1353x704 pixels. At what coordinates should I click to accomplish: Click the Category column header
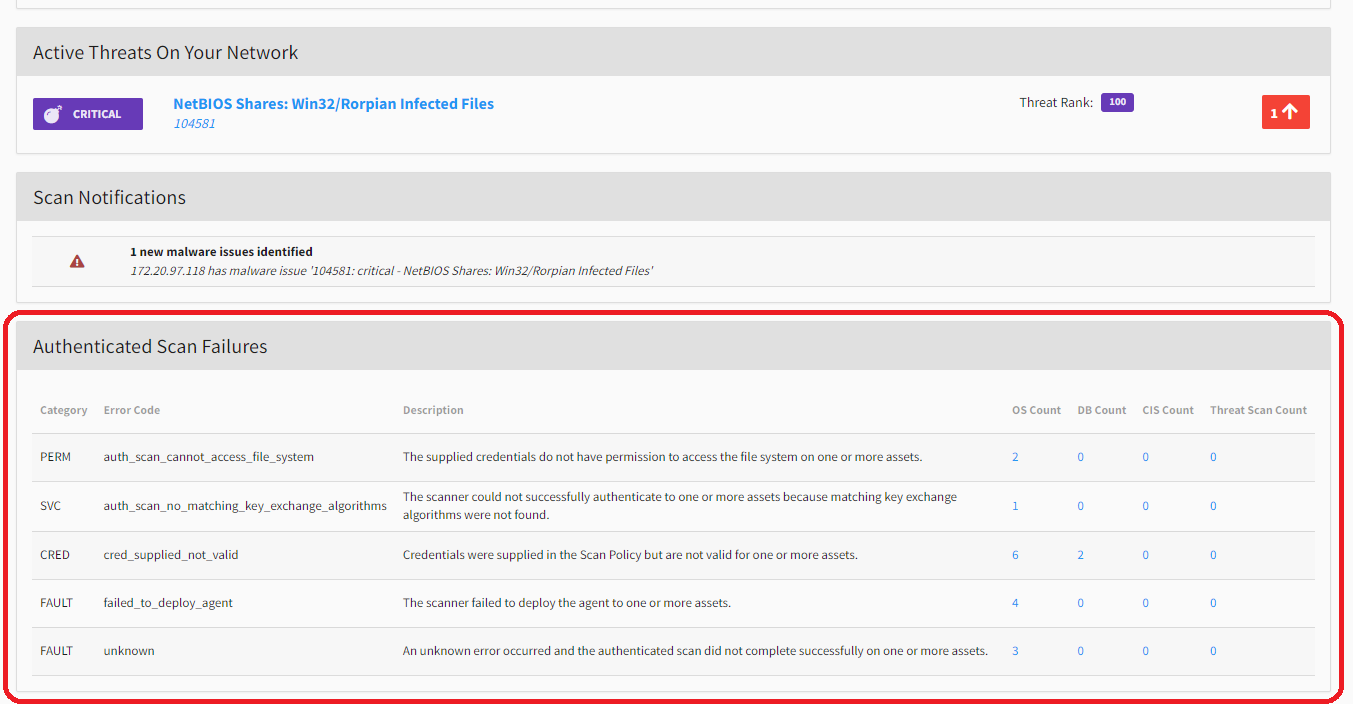(63, 410)
